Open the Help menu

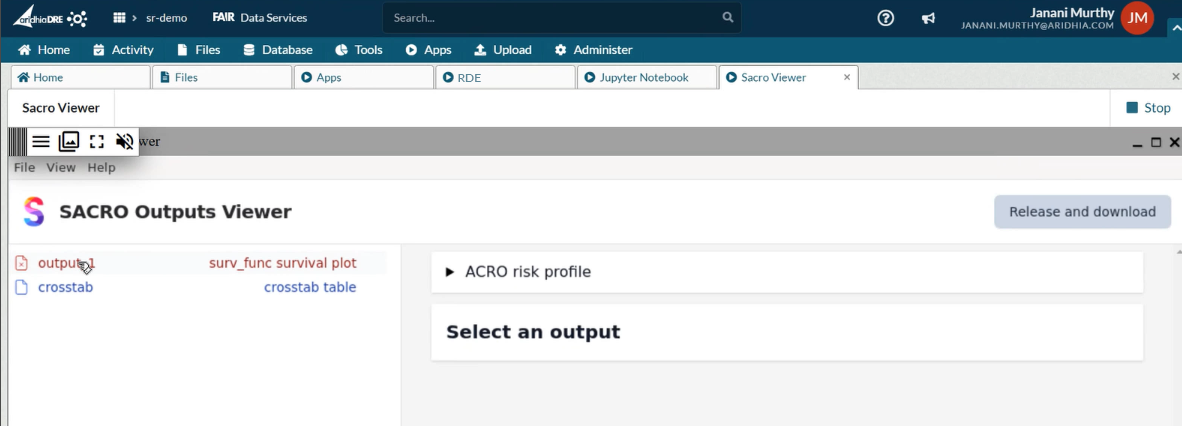[101, 167]
